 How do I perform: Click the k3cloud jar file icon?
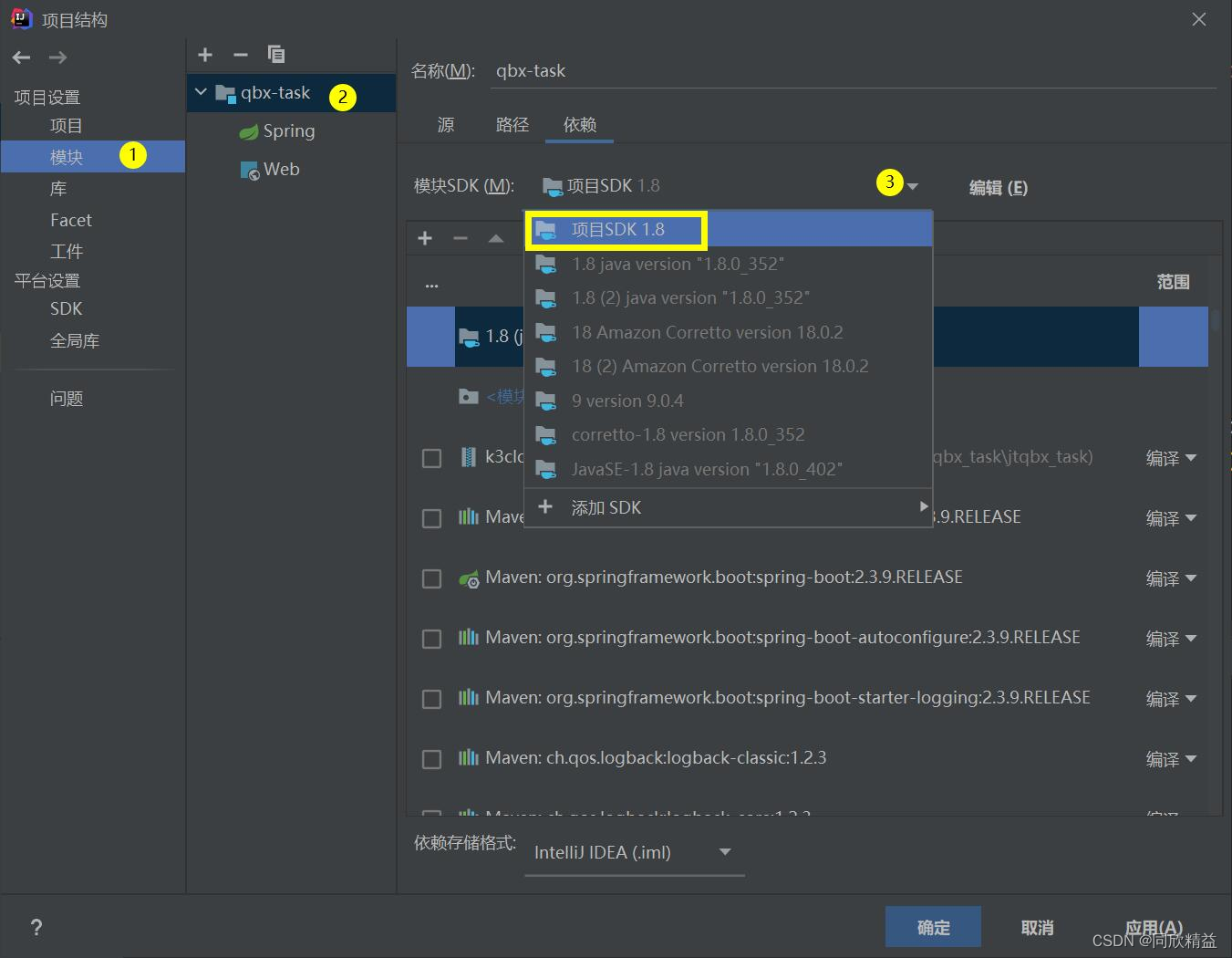coord(468,457)
